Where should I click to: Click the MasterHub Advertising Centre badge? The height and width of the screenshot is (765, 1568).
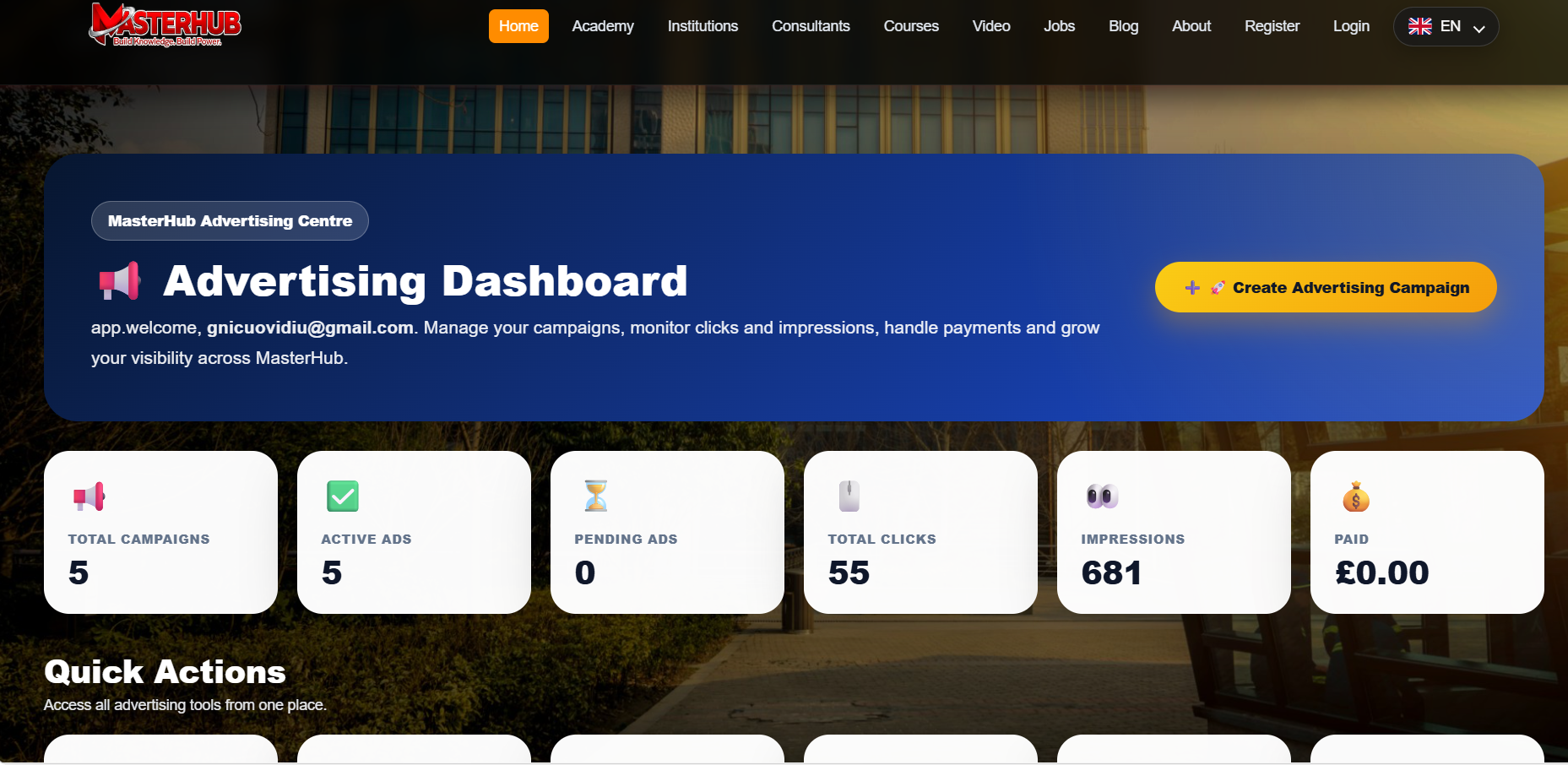[230, 220]
